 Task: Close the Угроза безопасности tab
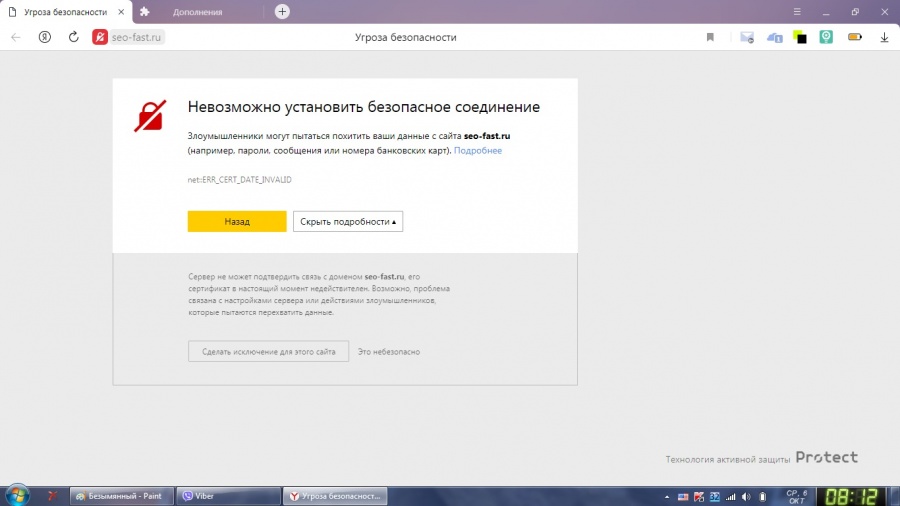coord(121,11)
